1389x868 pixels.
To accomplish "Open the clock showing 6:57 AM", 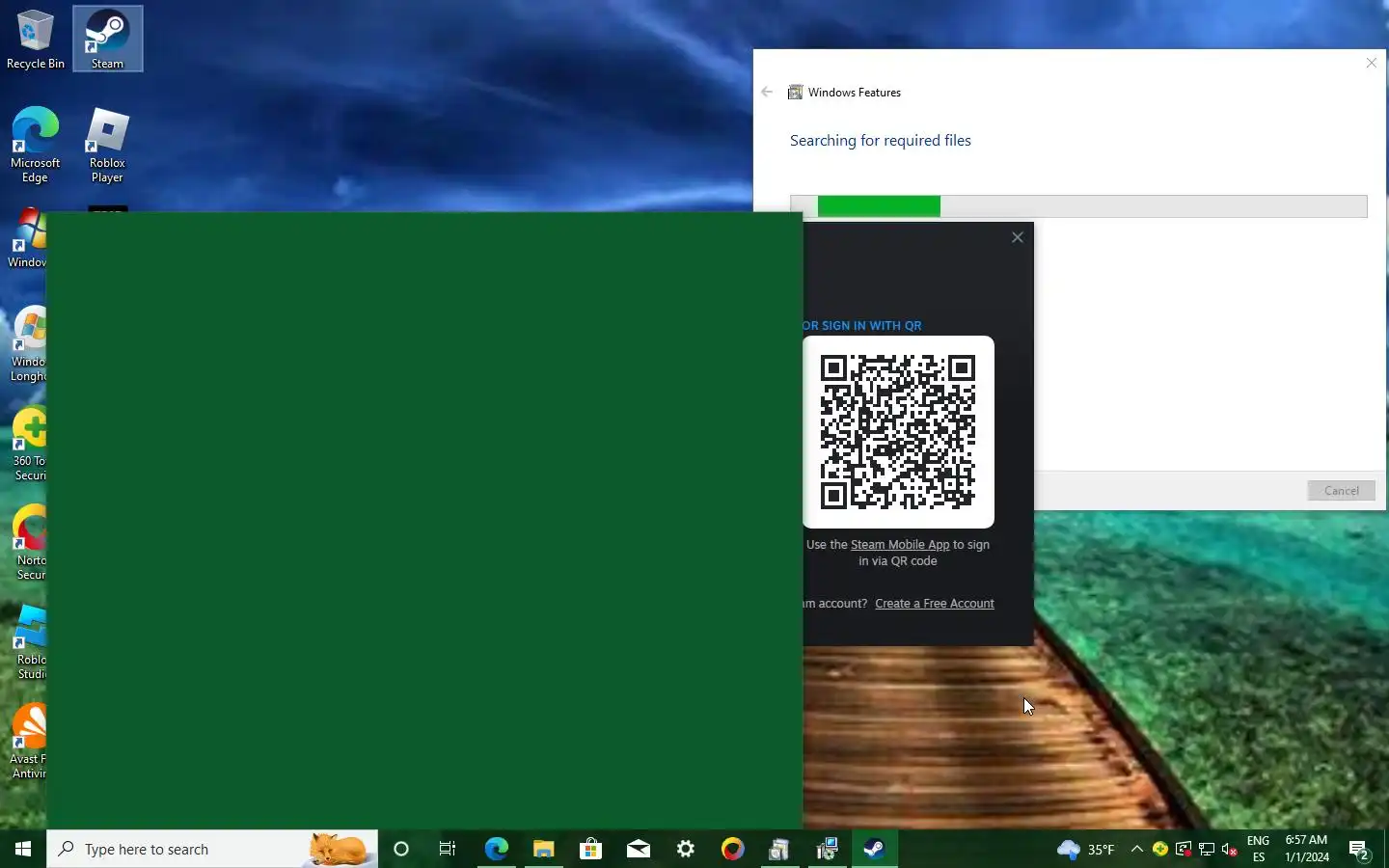I will click(1306, 849).
